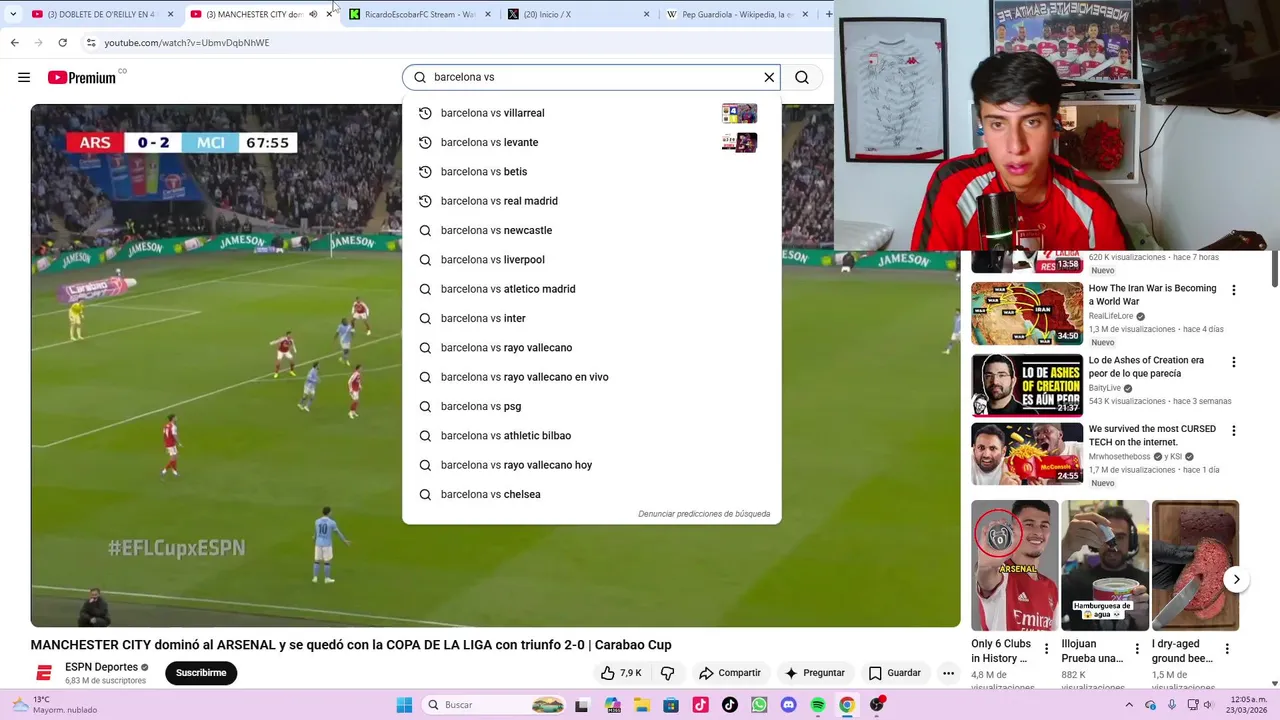Choose suggestion 'barcelona vs rayo vallecano en vivo'
Screen dimensions: 1280x720
[x=591, y=377]
